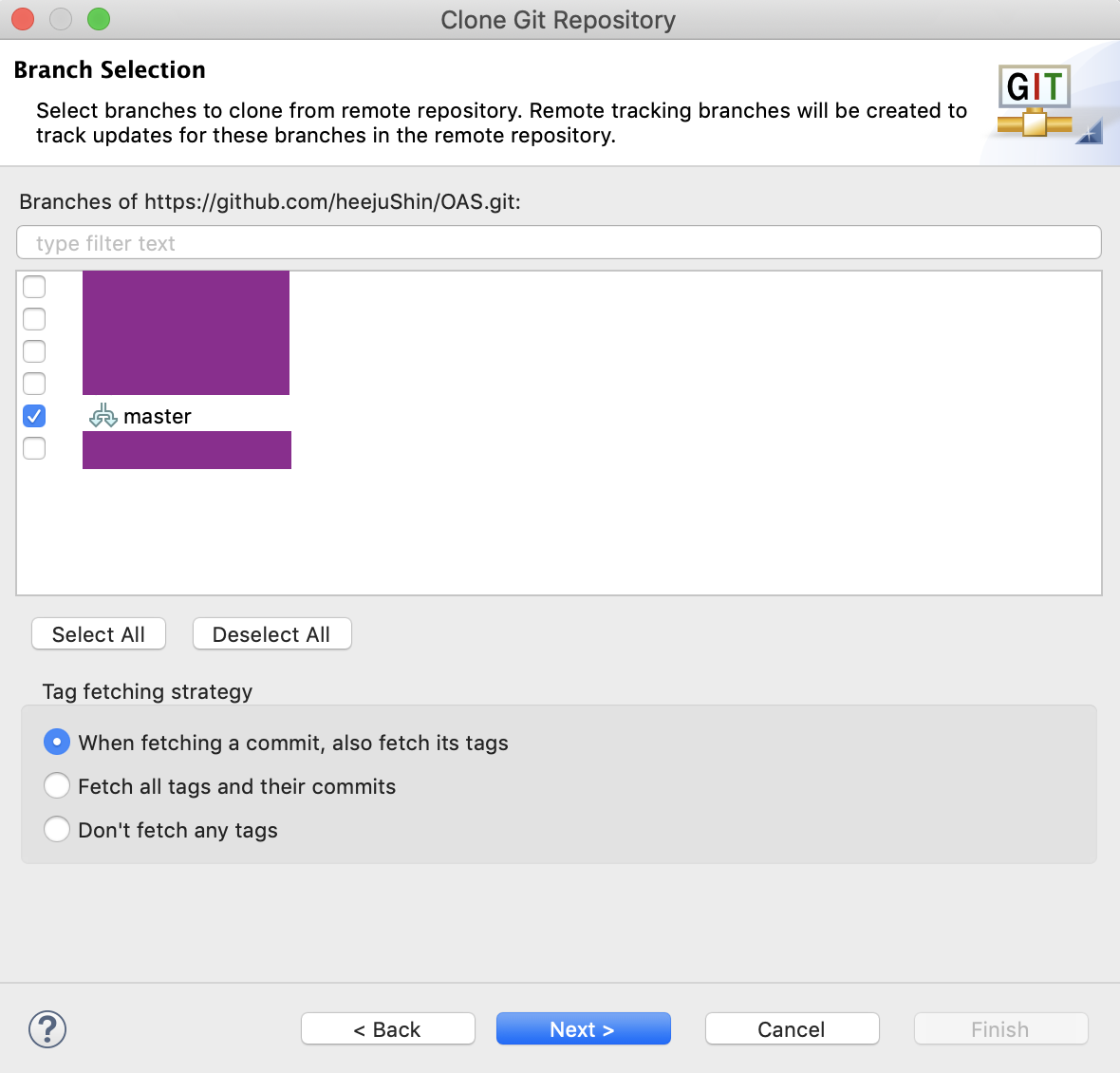1120x1073 pixels.
Task: Pick the 'Don't fetch any tags' option
Action: click(x=57, y=830)
